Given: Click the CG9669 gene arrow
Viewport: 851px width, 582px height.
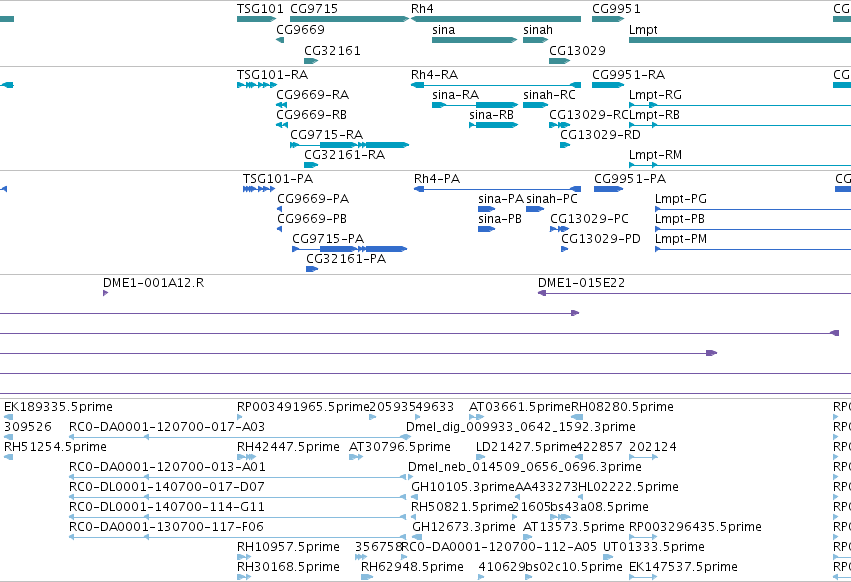Looking at the screenshot, I should (280, 40).
